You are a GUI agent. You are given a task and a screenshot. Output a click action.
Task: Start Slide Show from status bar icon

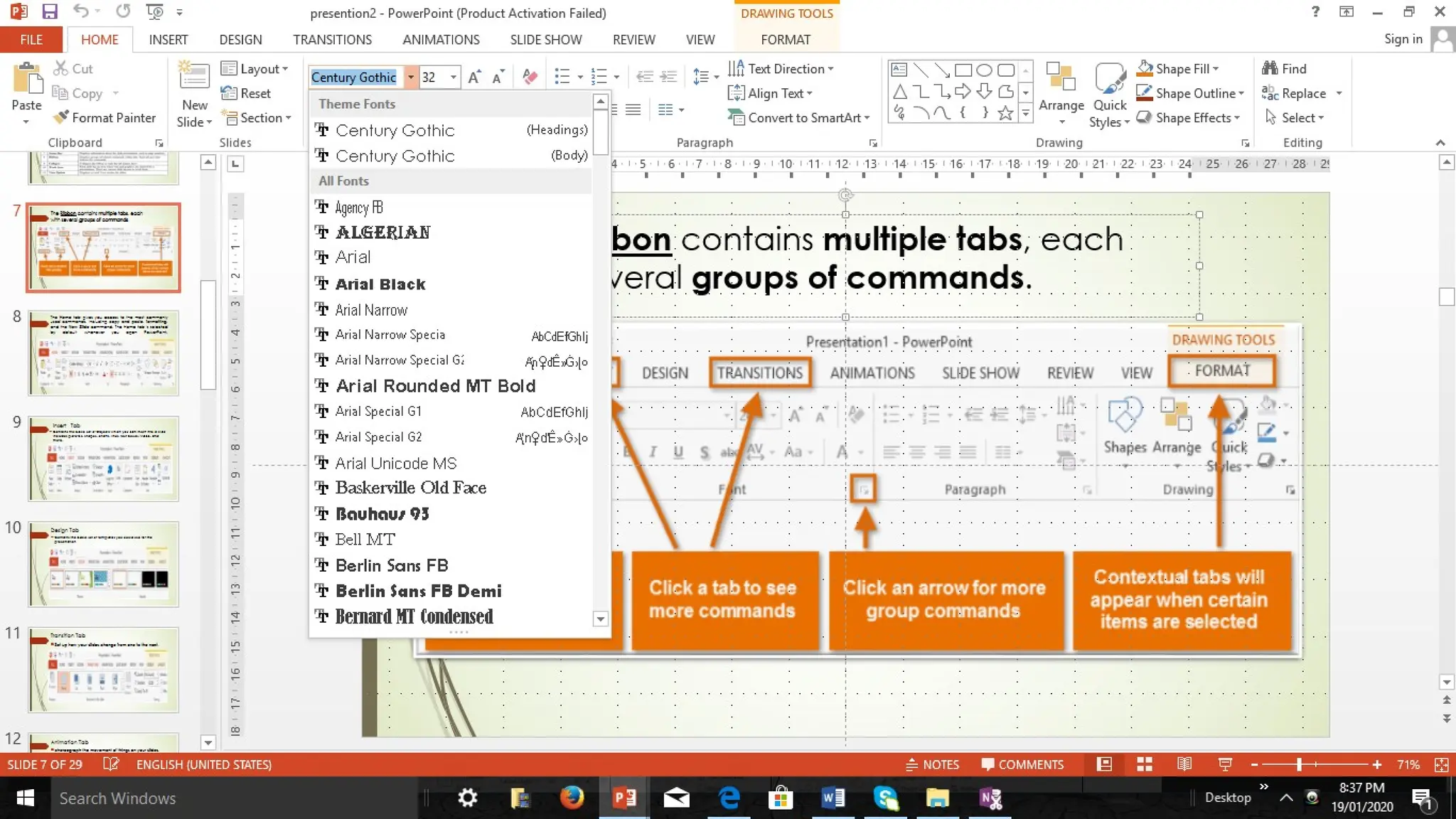pos(1225,764)
